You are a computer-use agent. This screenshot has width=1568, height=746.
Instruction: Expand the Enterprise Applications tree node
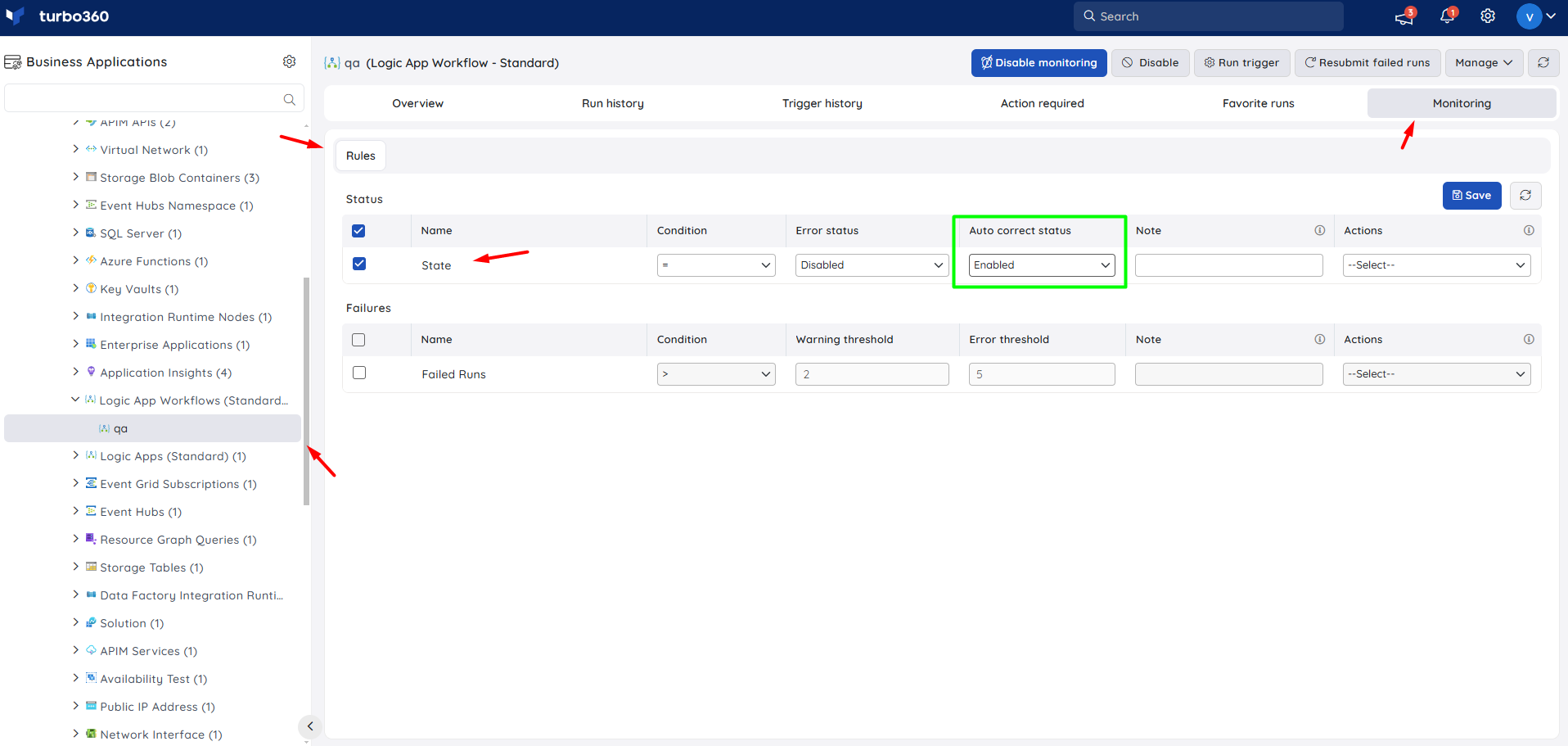pyautogui.click(x=75, y=344)
